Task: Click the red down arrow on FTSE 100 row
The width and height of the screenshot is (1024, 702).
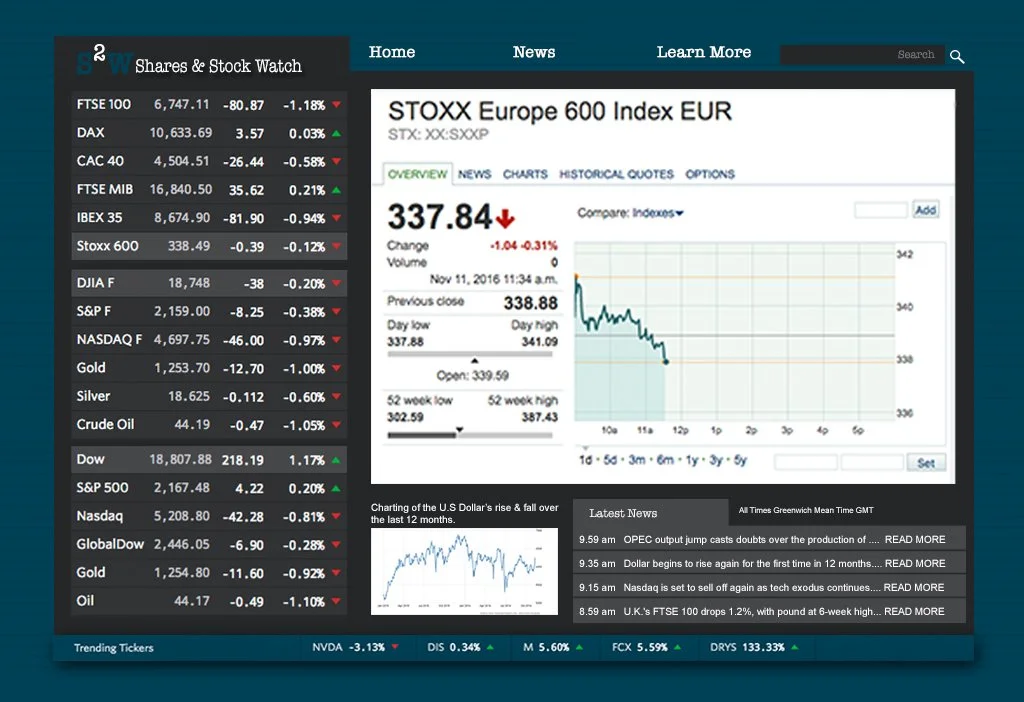Action: (336, 104)
